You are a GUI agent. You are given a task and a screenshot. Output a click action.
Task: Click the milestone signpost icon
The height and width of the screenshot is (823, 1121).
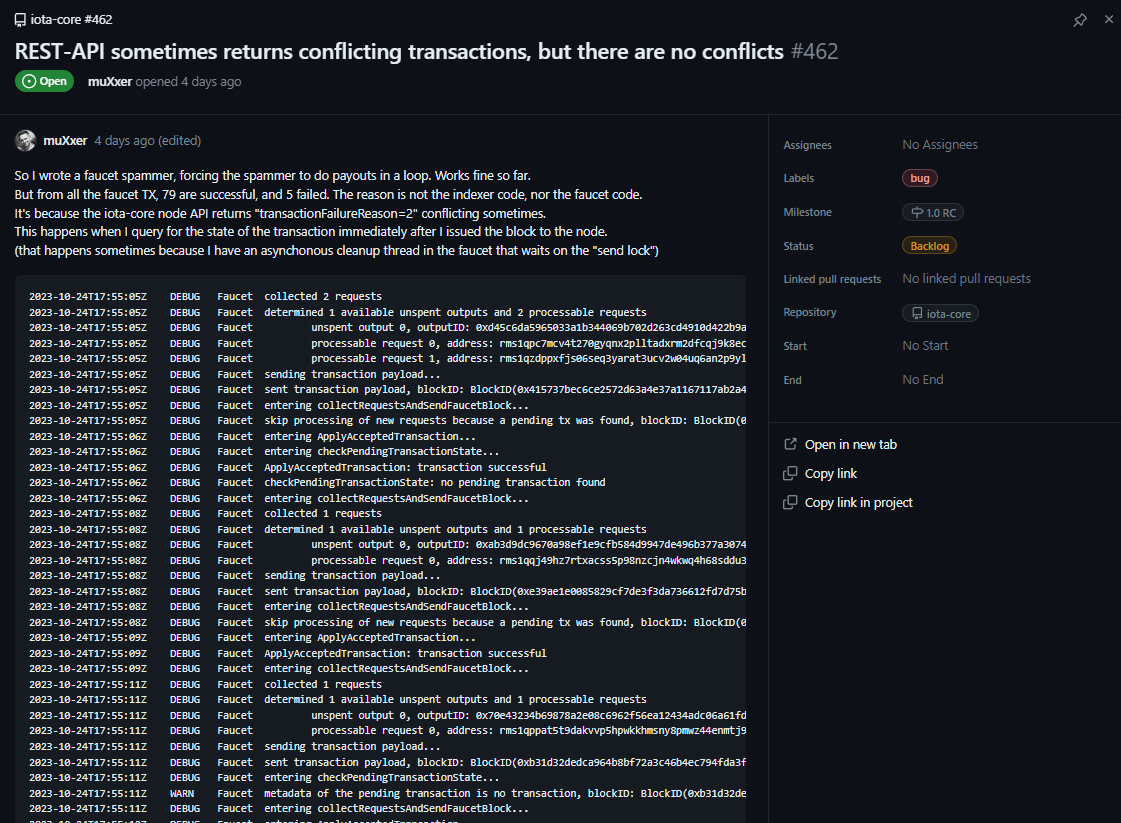tap(917, 212)
